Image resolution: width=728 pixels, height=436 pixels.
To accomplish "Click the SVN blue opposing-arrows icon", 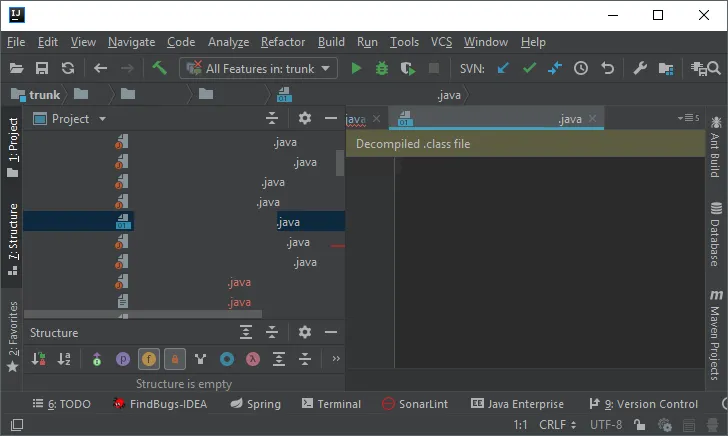I will point(555,69).
